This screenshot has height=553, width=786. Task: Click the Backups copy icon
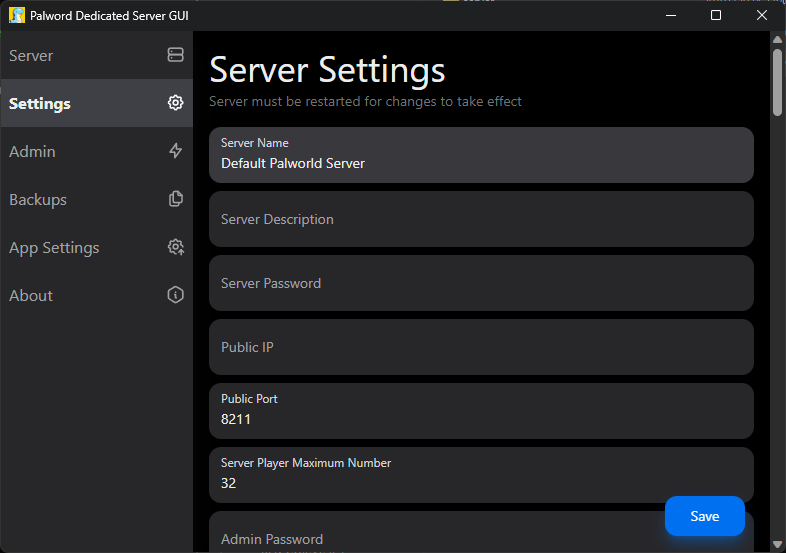coord(175,199)
